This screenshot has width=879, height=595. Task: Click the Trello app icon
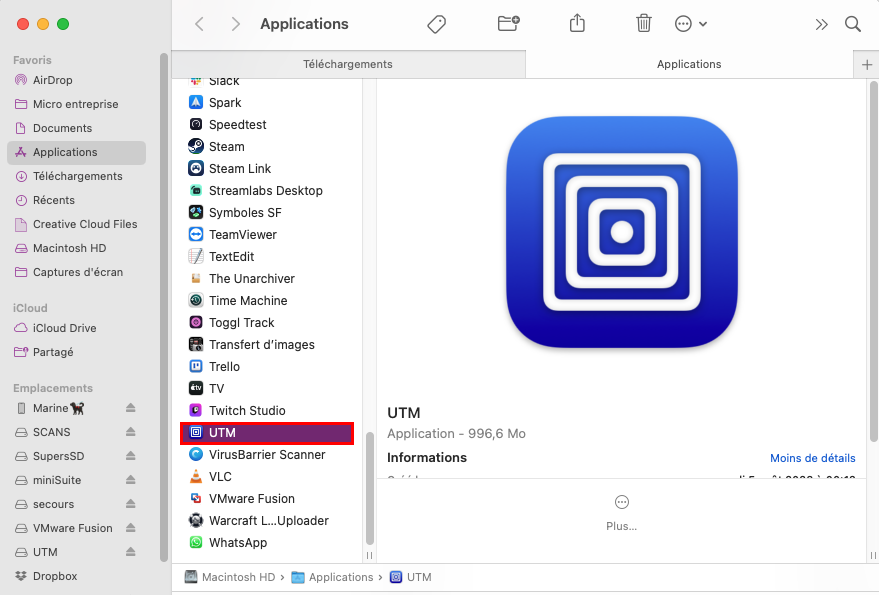[x=196, y=367]
